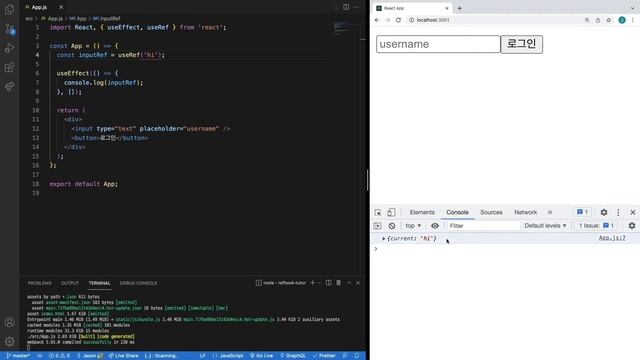Click the Chrome share icon
Screen dimensions: 640x360
click(x=598, y=20)
